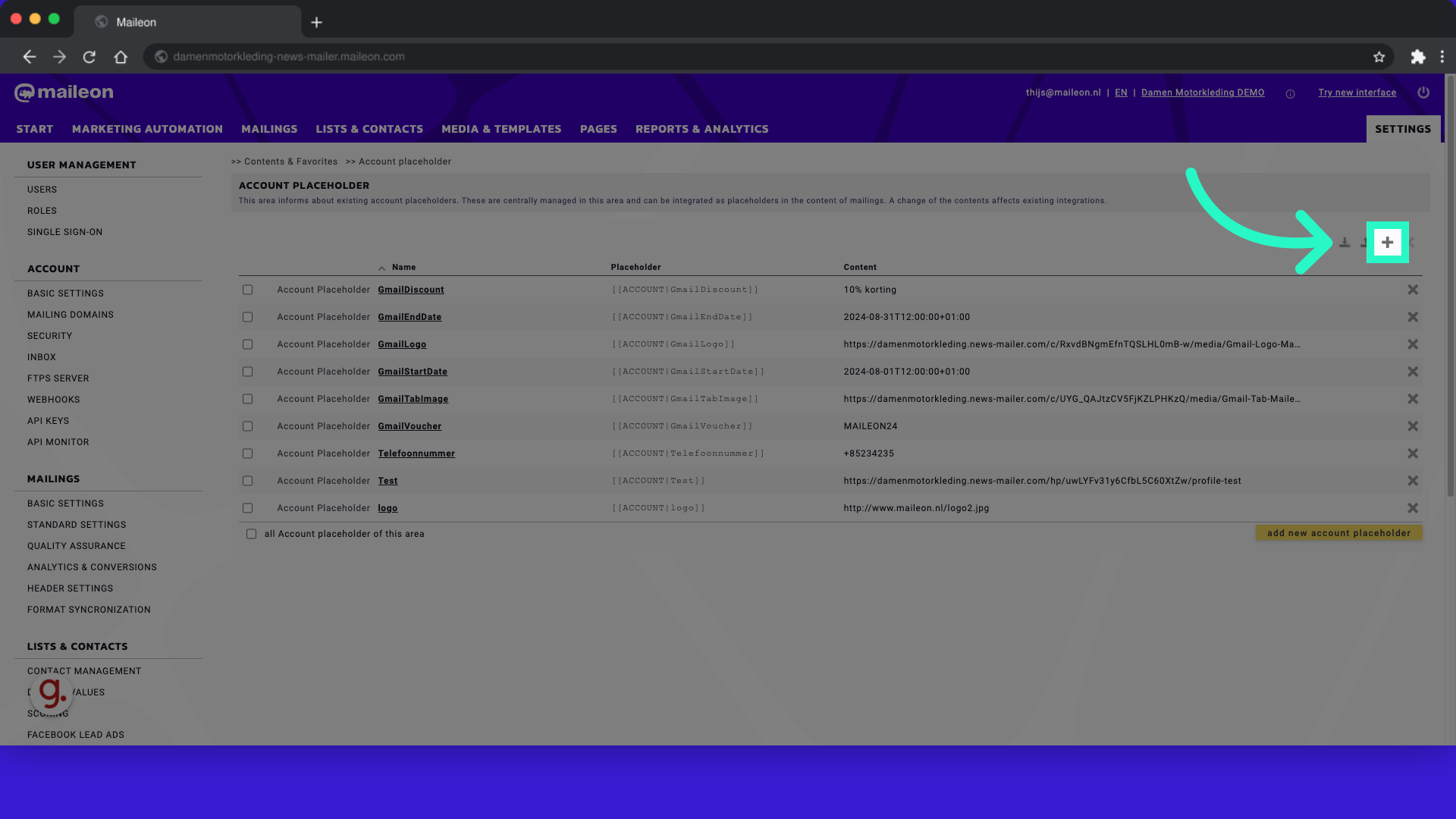
Task: Open the MARKETING AUTOMATION menu
Action: point(147,129)
